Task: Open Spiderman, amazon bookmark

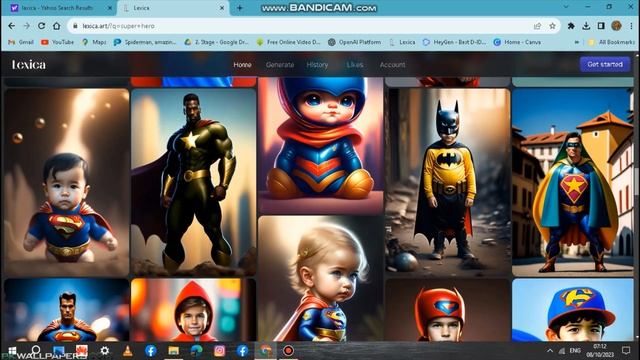Action: (145, 42)
